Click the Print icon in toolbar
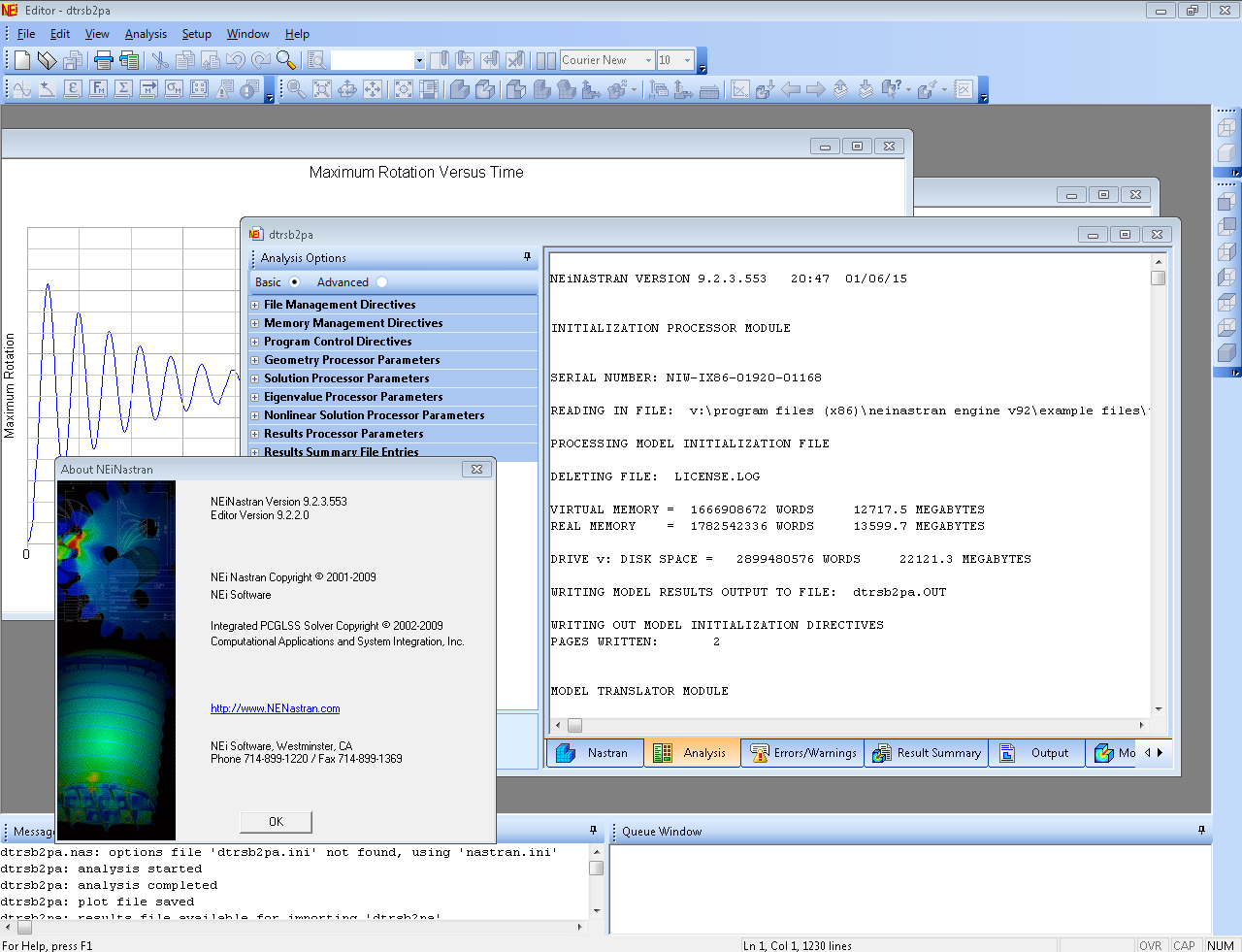This screenshot has height=952, width=1242. (x=104, y=60)
